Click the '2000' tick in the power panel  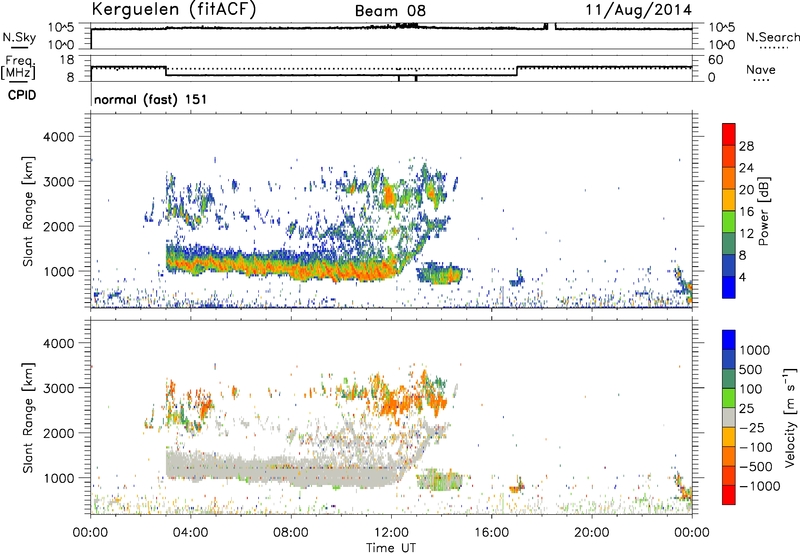click(58, 226)
